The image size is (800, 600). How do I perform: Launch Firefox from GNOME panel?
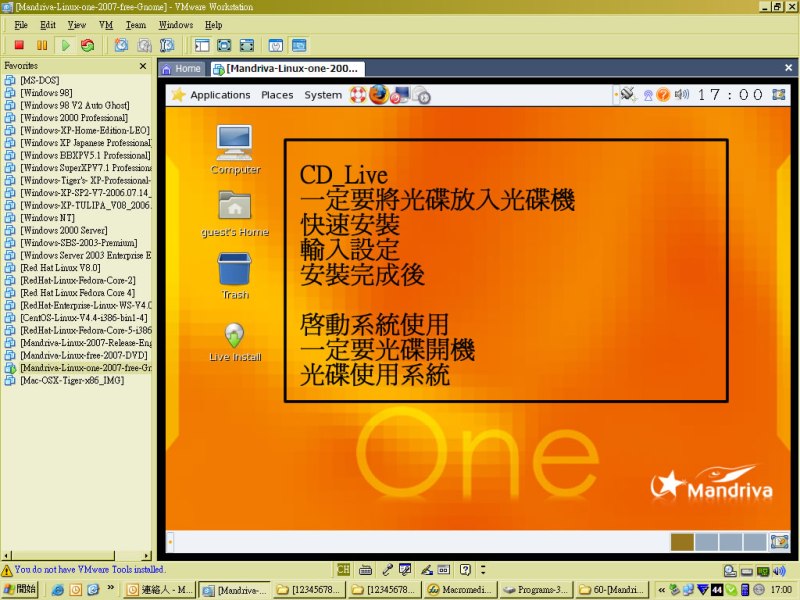coord(378,95)
